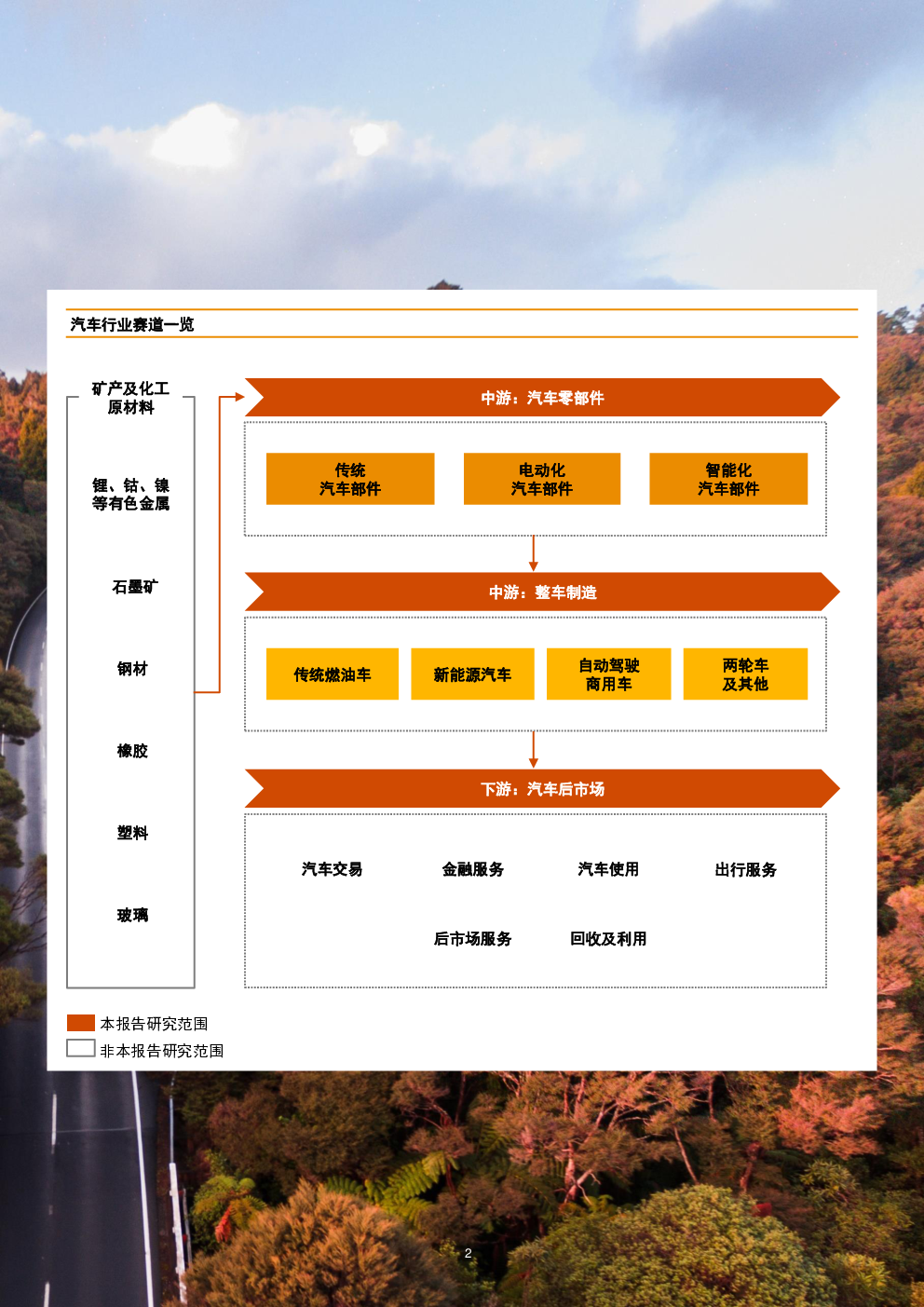Viewport: 924px width, 1307px height.
Task: Click the 金融服务 label
Action: [473, 869]
